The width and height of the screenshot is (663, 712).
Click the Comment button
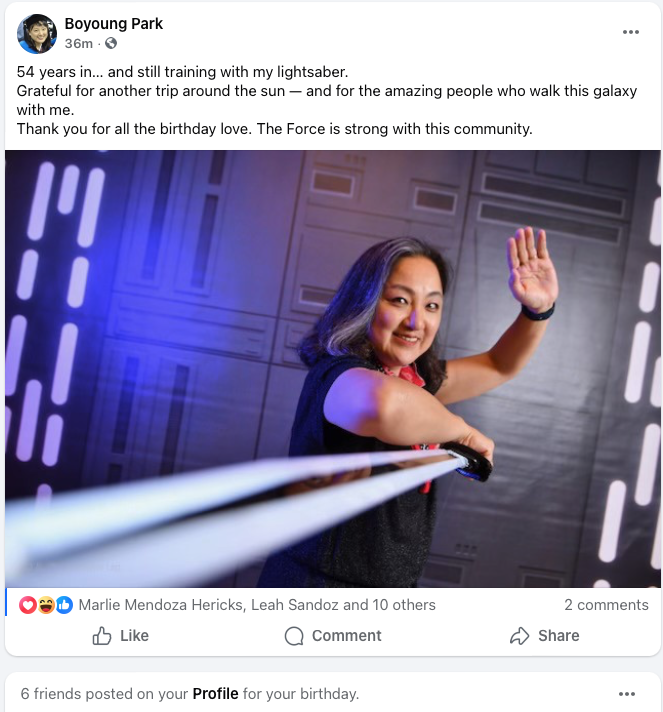(333, 636)
